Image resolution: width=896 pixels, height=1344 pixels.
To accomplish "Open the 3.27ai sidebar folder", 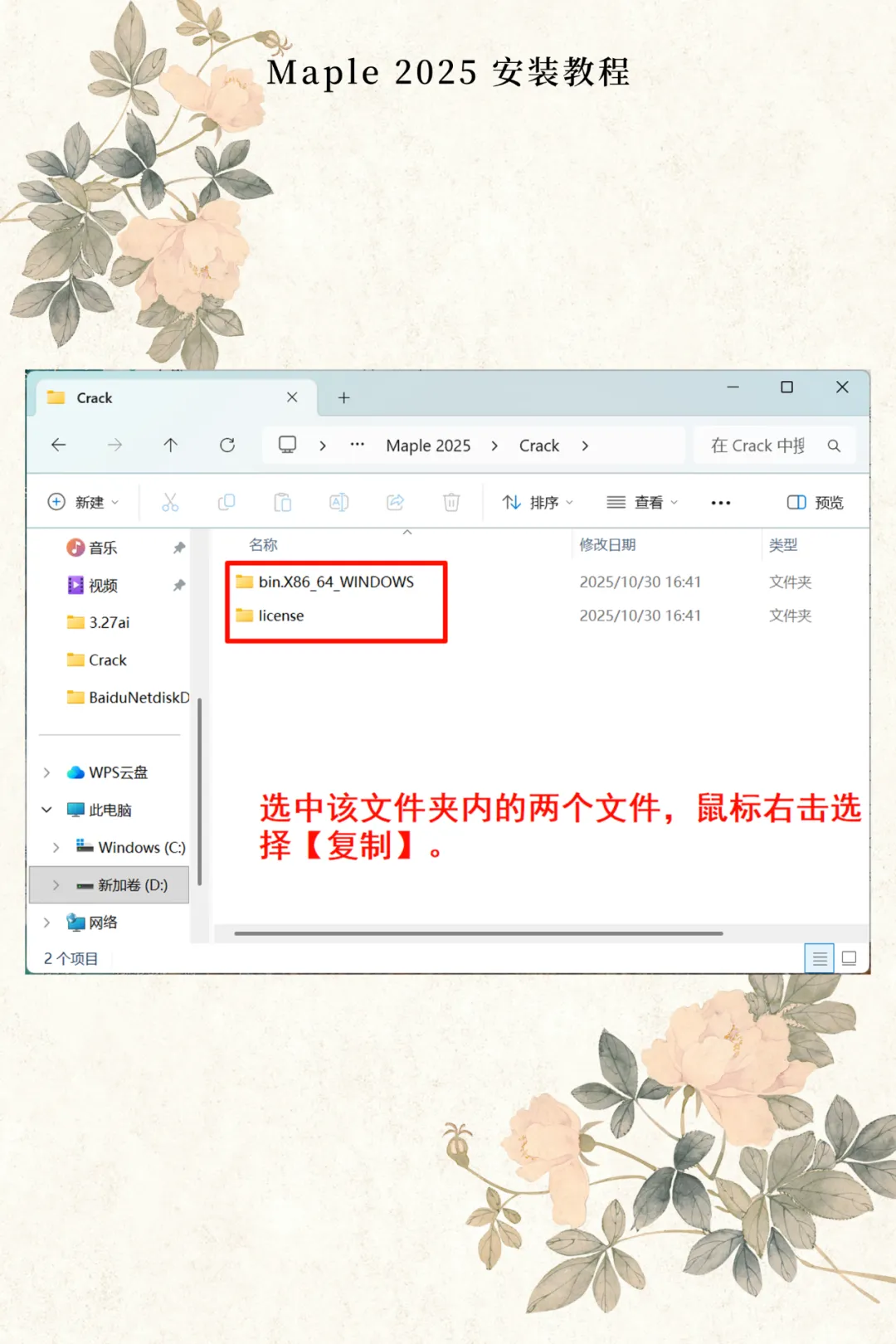I will [x=99, y=622].
